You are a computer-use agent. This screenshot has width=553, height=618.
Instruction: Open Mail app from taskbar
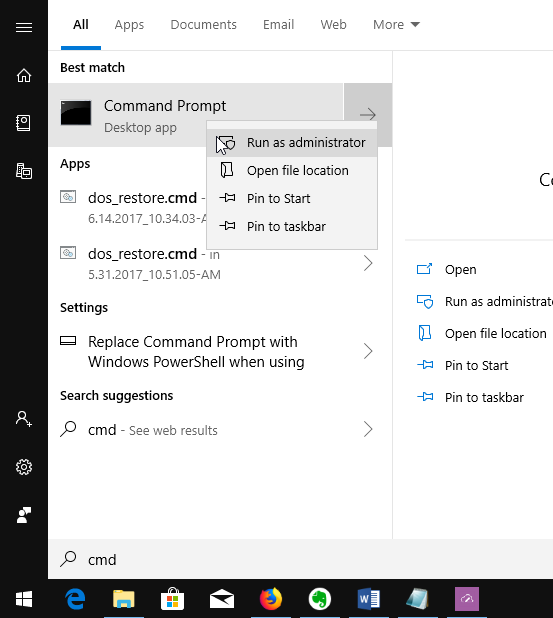(x=222, y=599)
